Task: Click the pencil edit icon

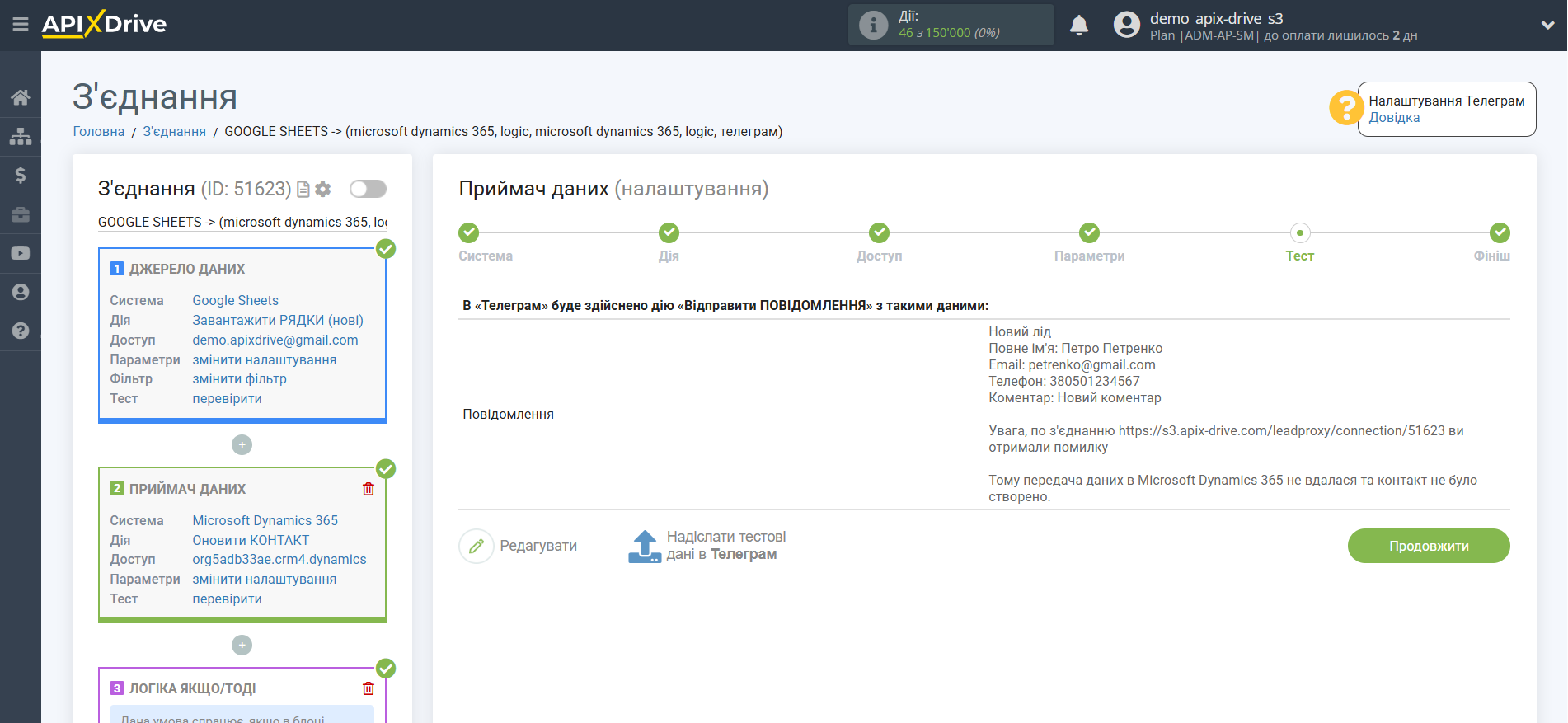Action: point(477,546)
